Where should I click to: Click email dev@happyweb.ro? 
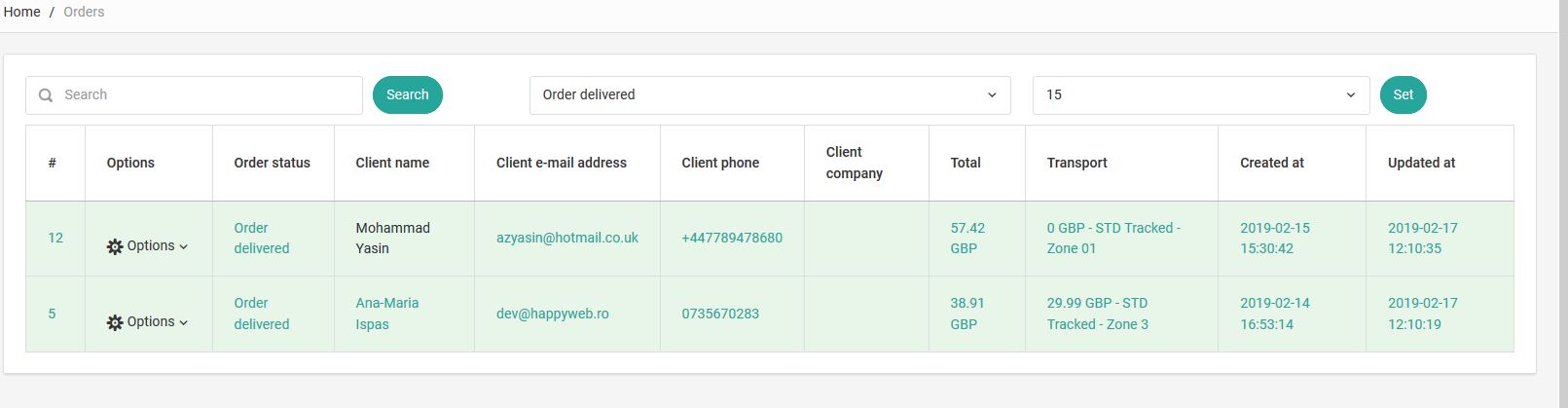point(553,314)
